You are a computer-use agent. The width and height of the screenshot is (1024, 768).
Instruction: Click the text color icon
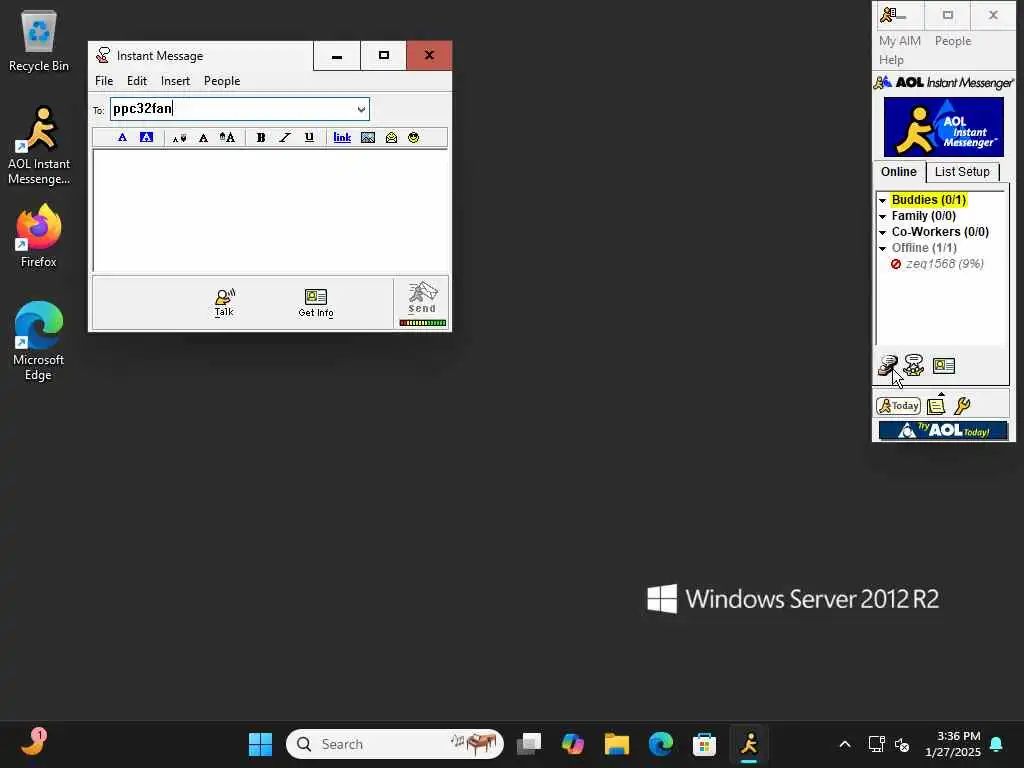[122, 137]
